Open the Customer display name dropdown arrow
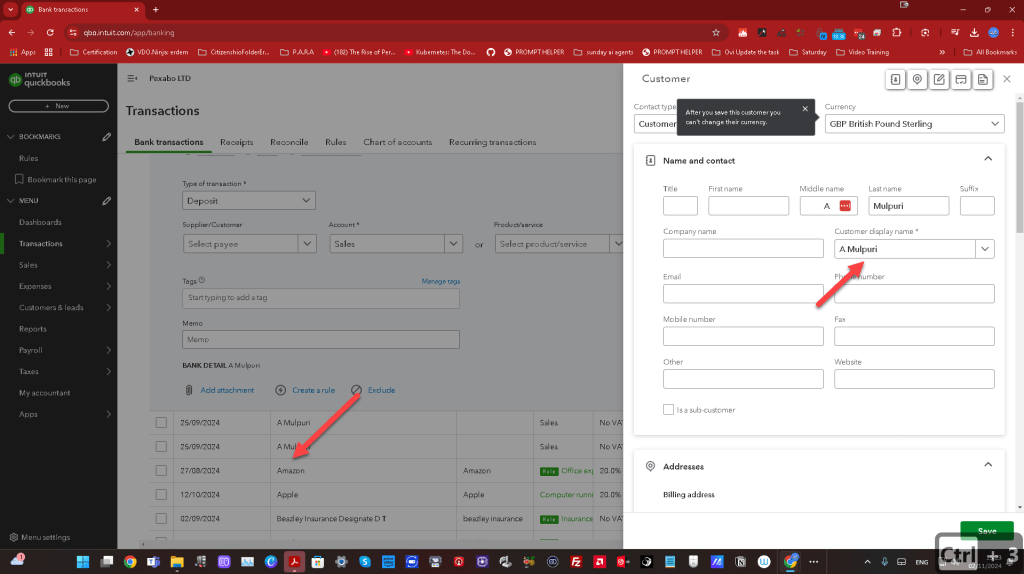The width and height of the screenshot is (1024, 574). click(985, 249)
